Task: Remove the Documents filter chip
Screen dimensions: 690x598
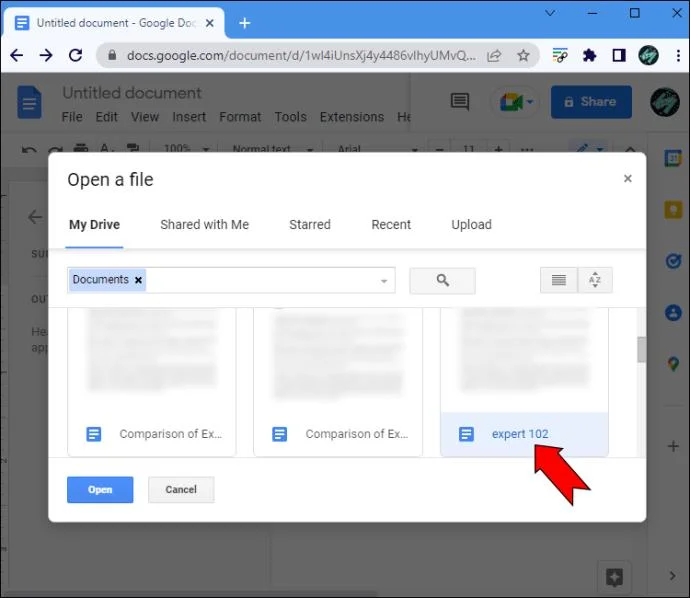Action: (x=138, y=280)
